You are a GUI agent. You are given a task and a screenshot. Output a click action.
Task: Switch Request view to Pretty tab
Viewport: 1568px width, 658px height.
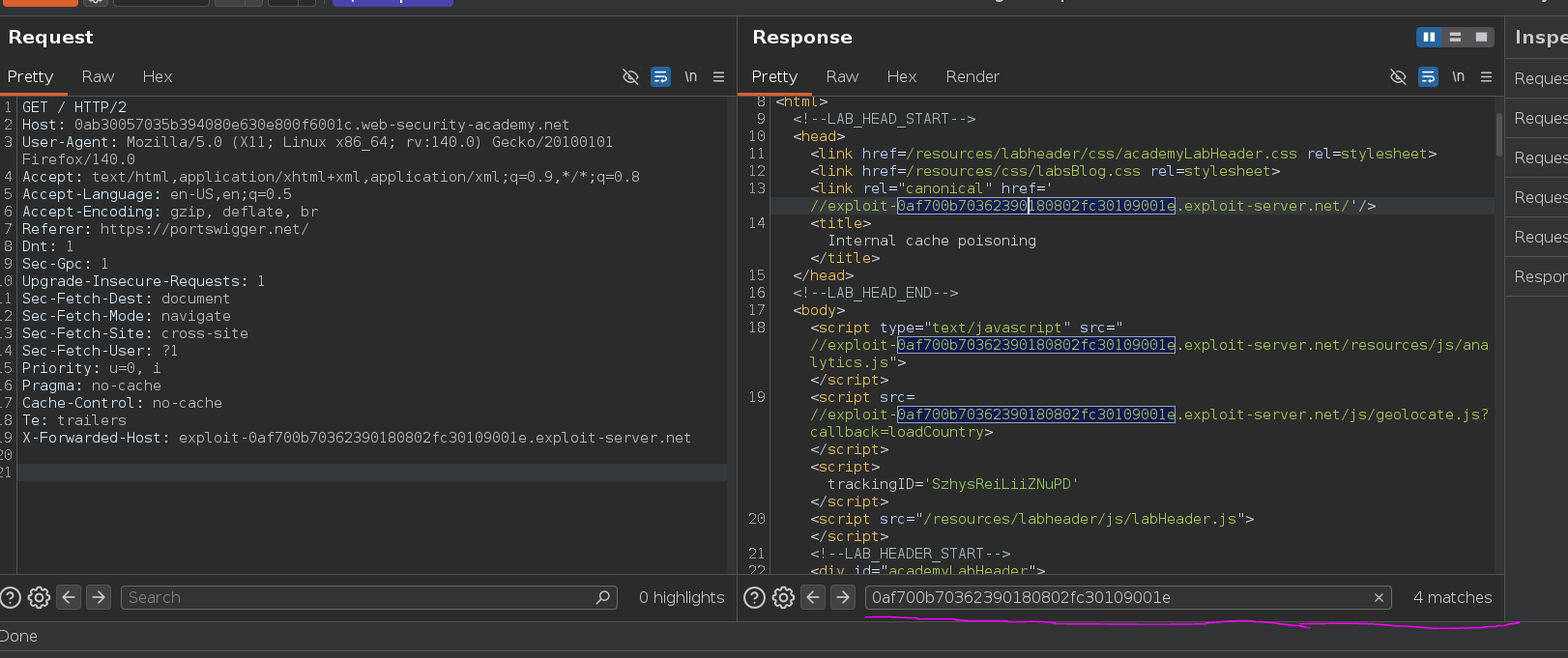click(x=30, y=76)
